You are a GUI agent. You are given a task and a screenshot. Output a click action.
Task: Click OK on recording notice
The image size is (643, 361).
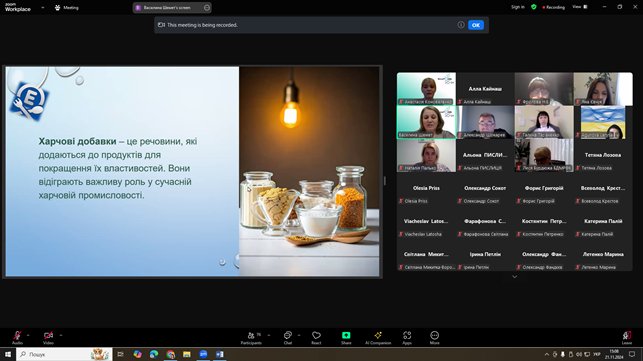(x=476, y=25)
